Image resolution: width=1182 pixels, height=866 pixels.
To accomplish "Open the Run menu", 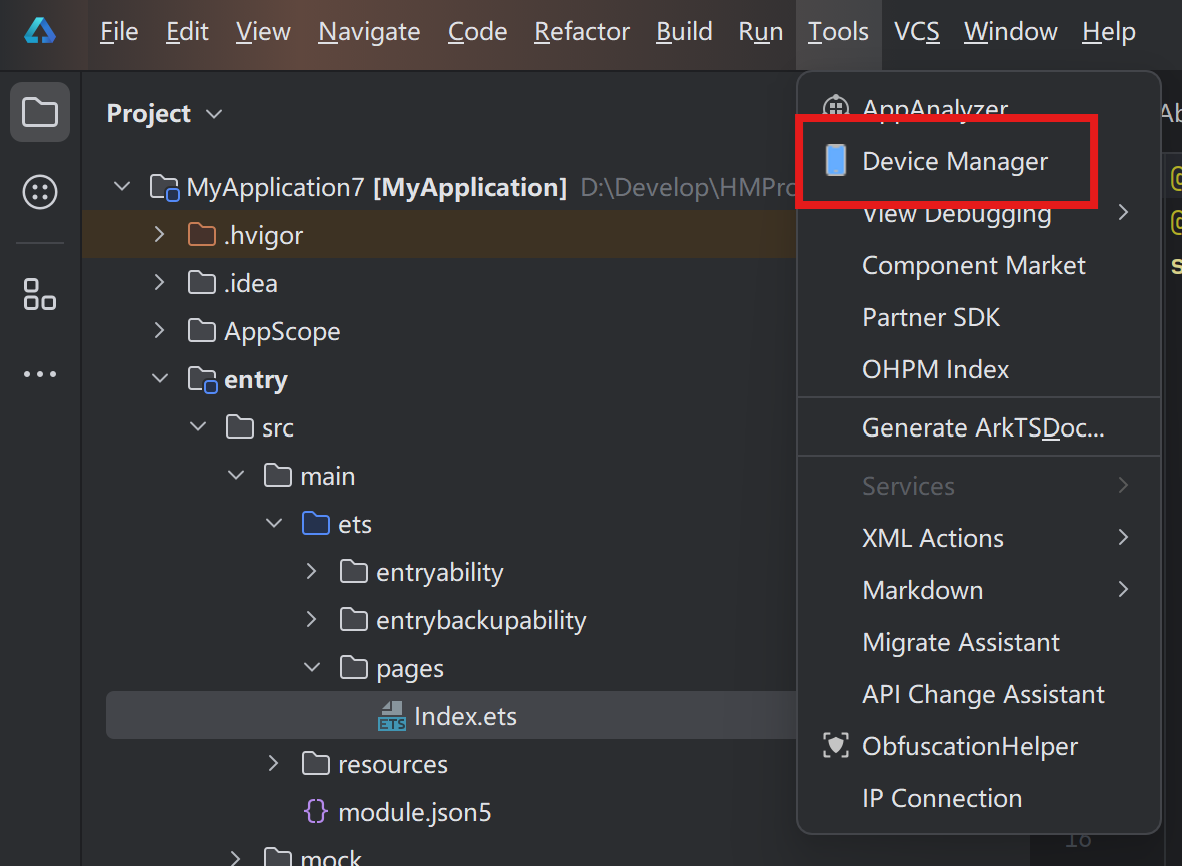I will (761, 32).
